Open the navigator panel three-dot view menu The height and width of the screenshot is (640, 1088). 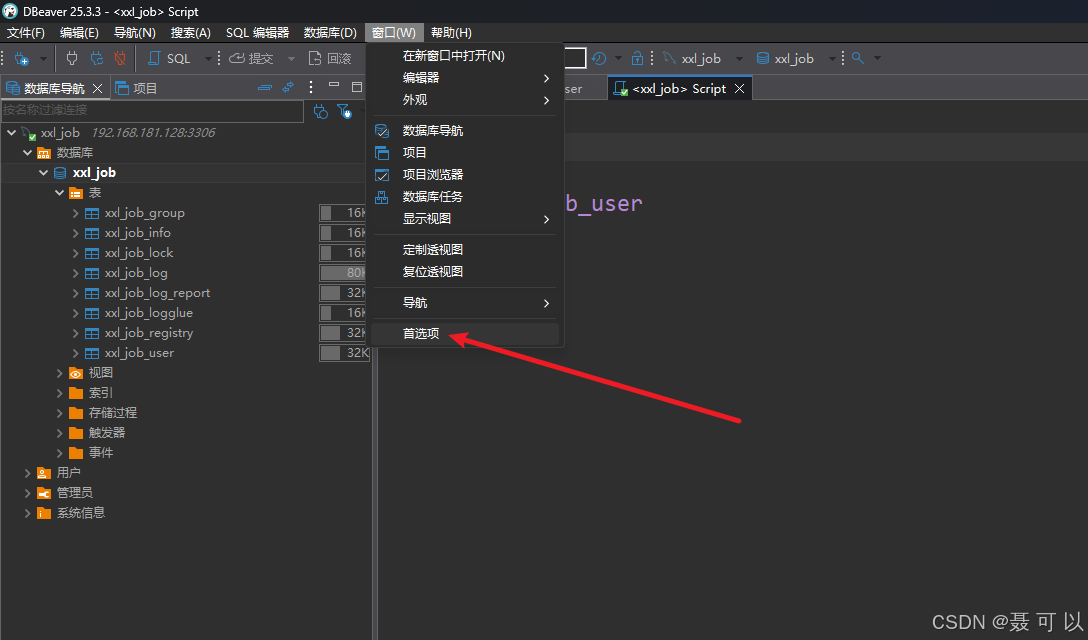tap(311, 87)
